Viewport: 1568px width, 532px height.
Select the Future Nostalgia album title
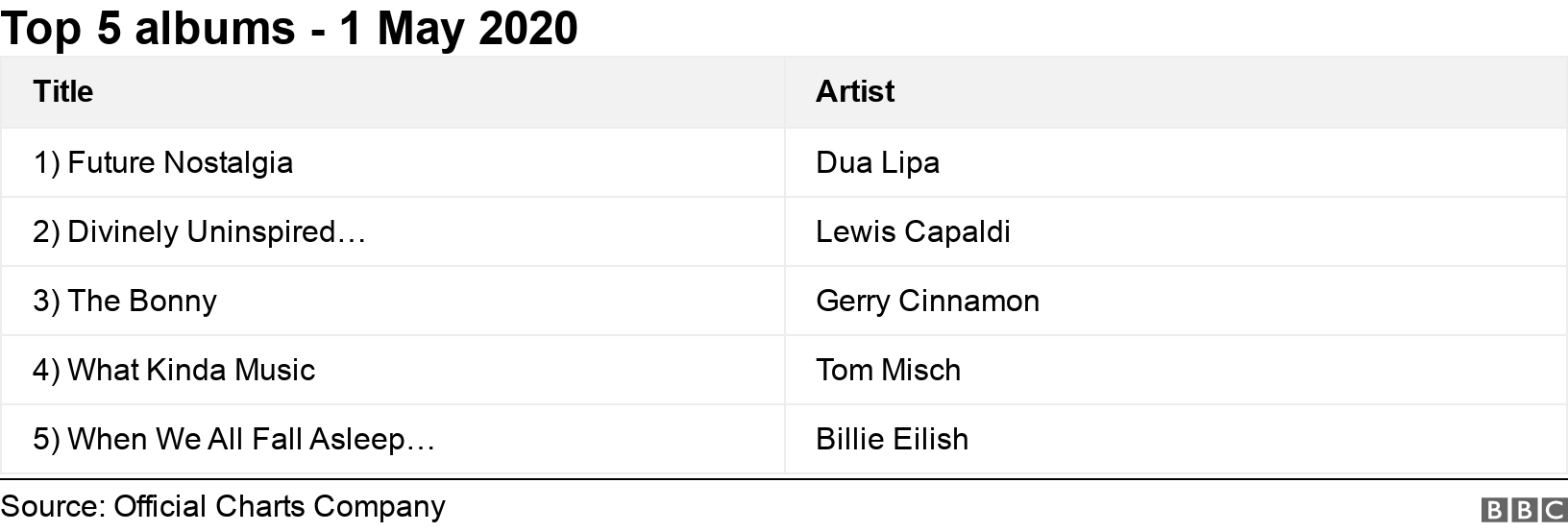pos(180,162)
